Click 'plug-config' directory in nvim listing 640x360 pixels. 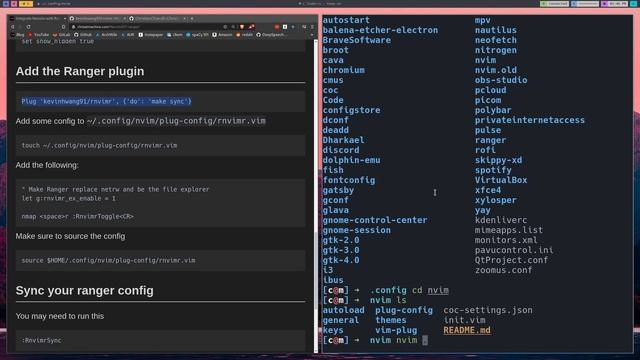pos(404,310)
